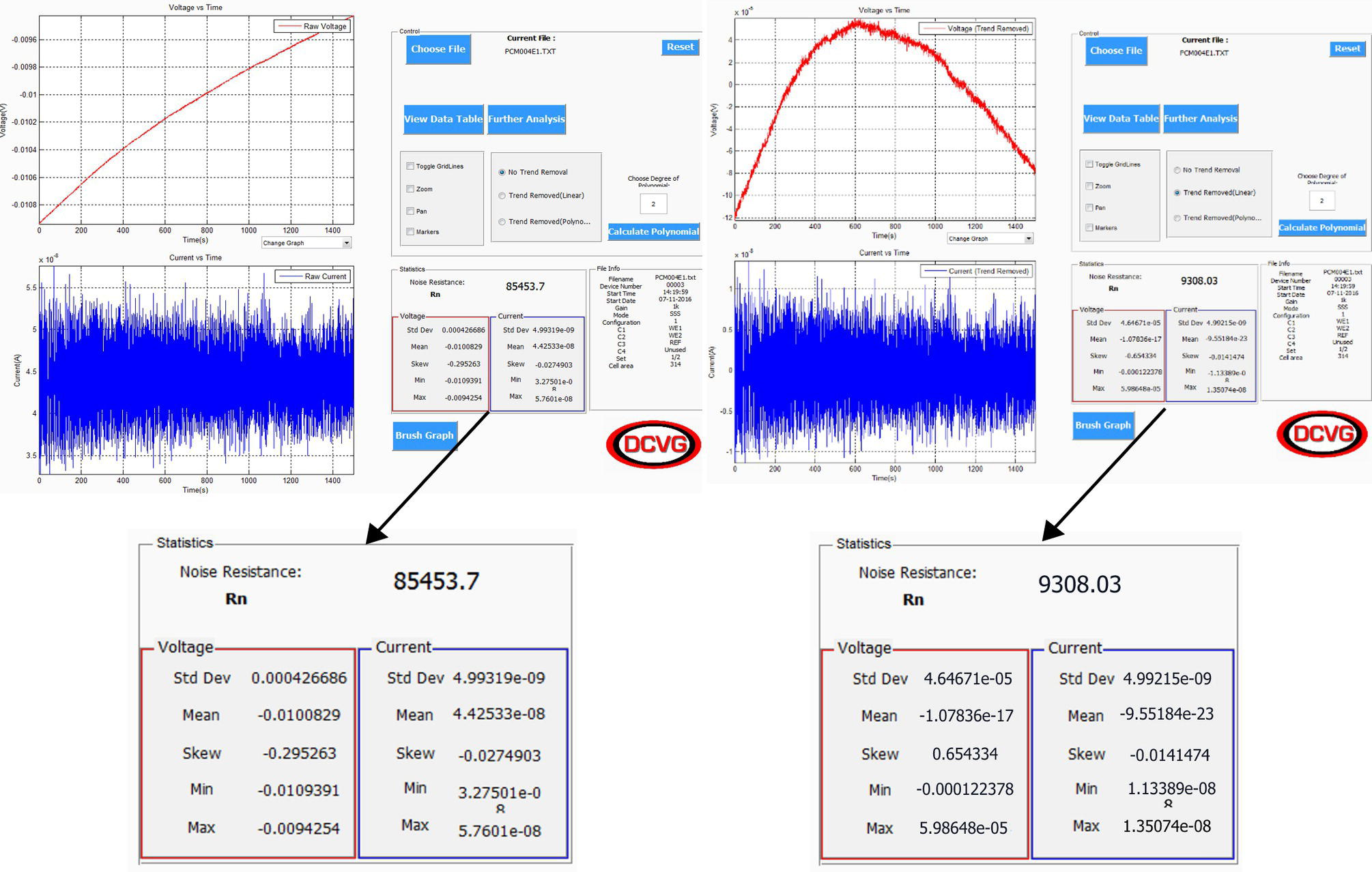Enable Toggle GridLines checkbox in raw-voltage window
Viewport: 1372px width, 872px height.
point(410,166)
